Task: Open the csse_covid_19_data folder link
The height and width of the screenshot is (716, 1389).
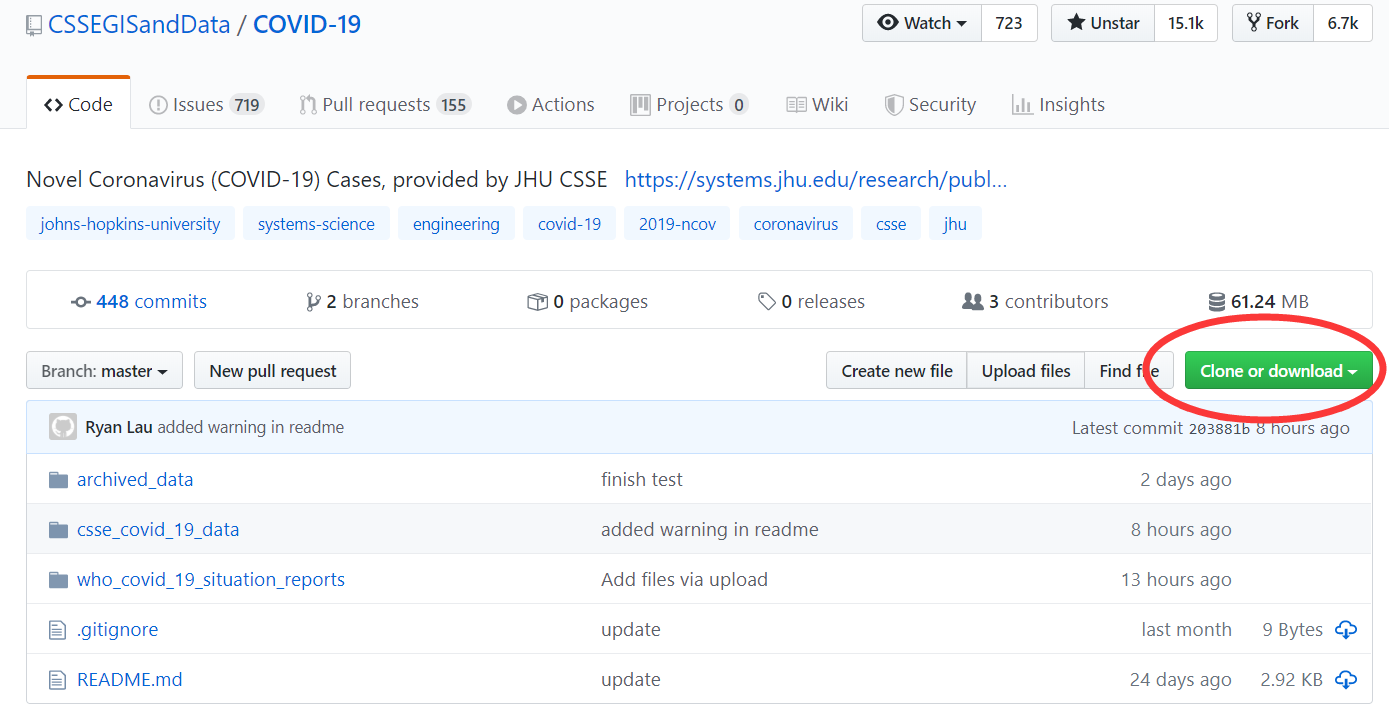Action: (158, 530)
